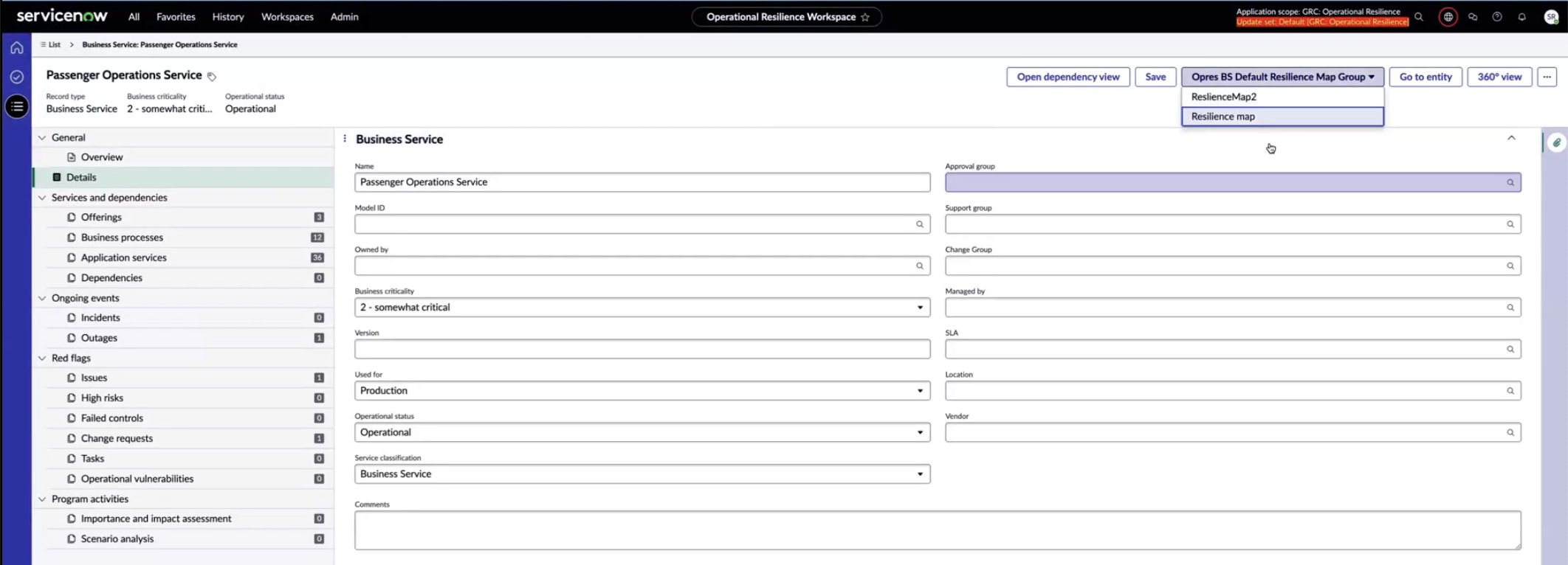This screenshot has width=1568, height=565.
Task: Open the user profile avatar
Action: pos(1551,17)
